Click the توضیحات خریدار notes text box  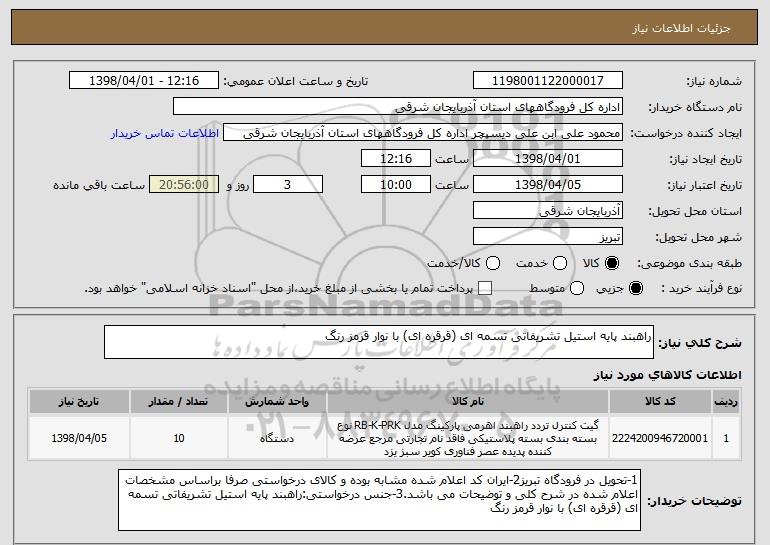click(x=379, y=500)
